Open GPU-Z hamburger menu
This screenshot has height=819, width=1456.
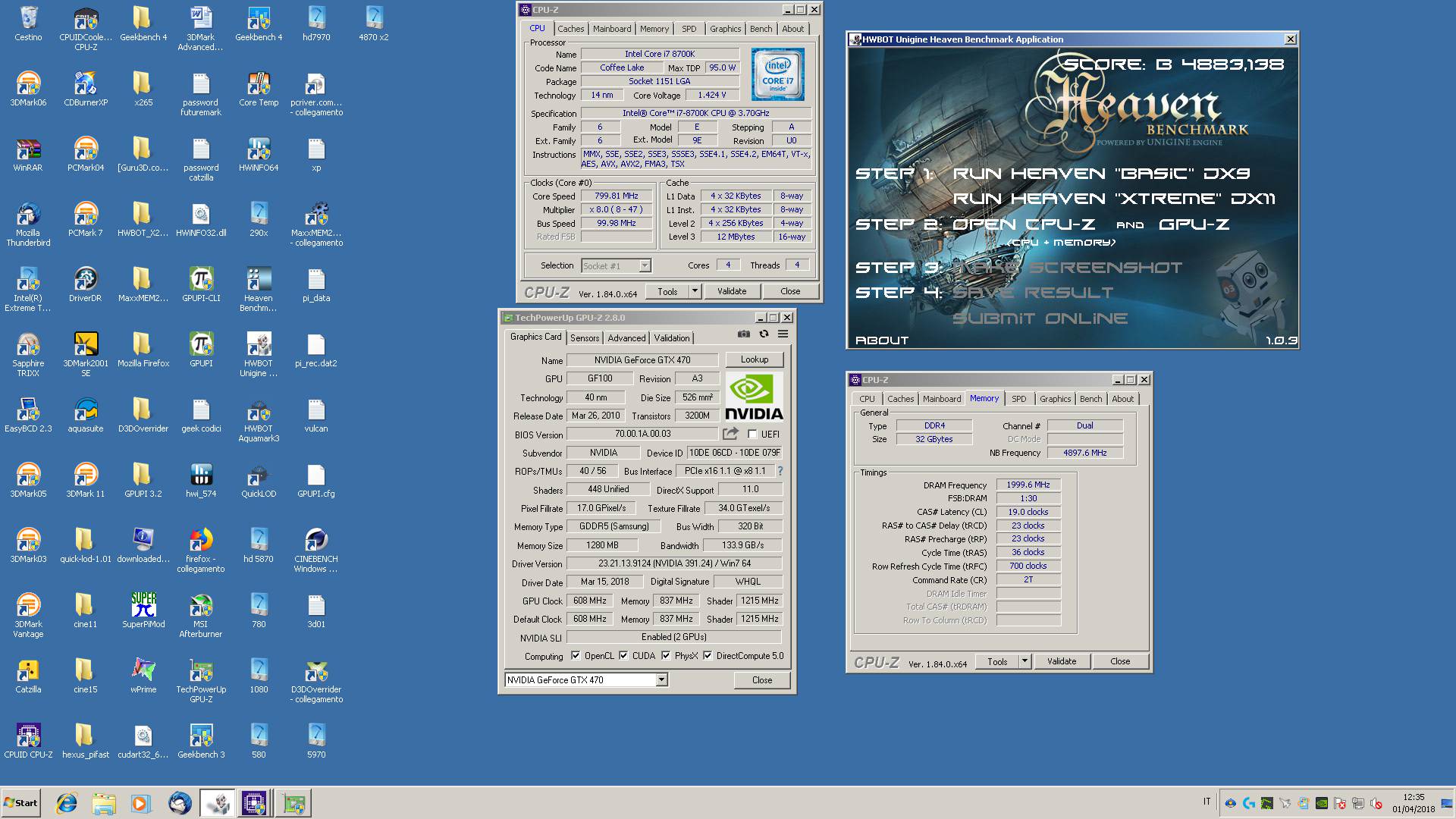coord(783,334)
